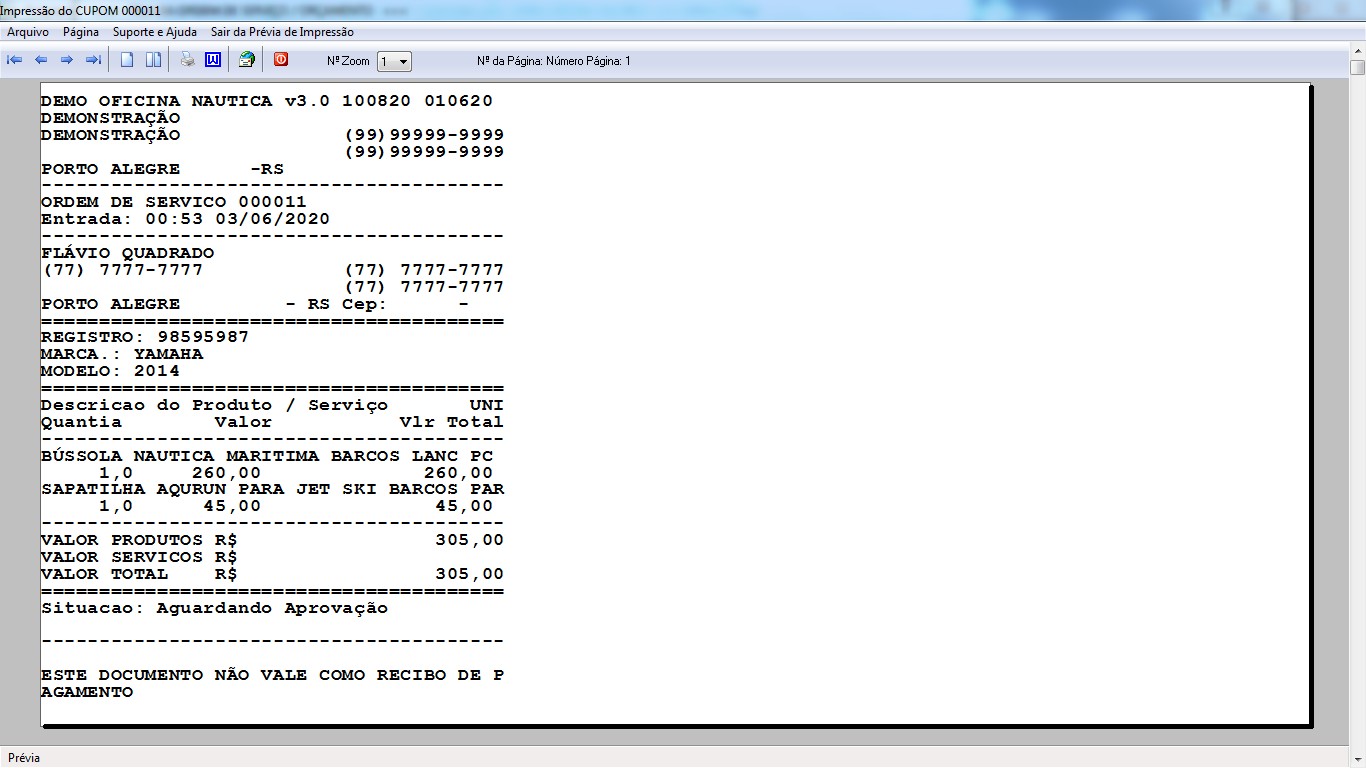Click the red power exit icon
Screen dimensions: 1366x768
(281, 60)
